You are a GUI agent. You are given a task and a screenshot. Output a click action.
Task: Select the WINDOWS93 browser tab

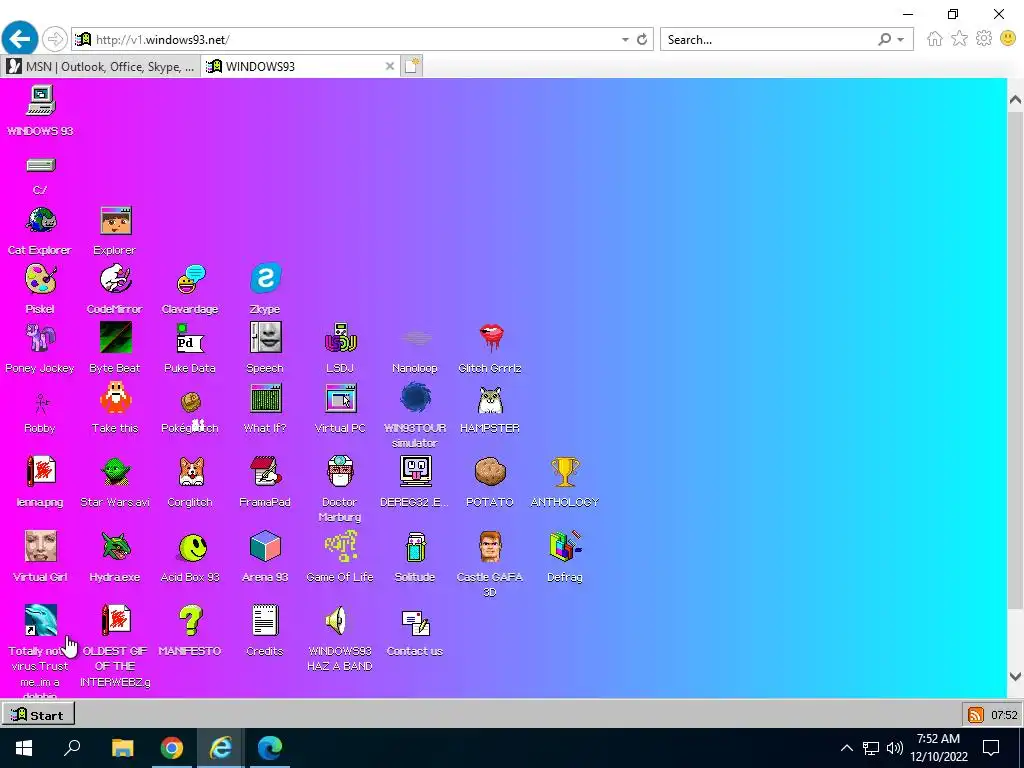pyautogui.click(x=300, y=67)
